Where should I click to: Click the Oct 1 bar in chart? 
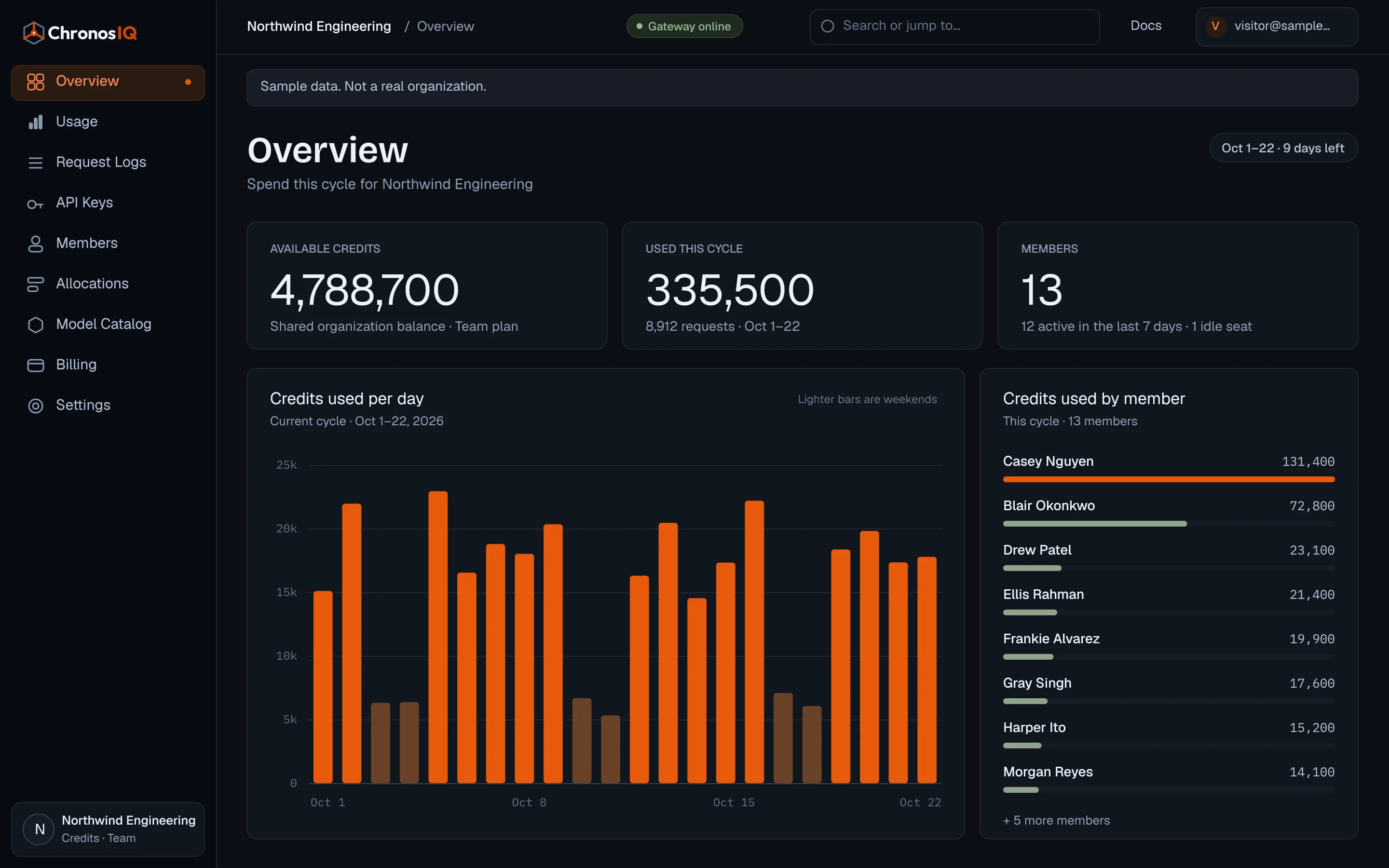(x=323, y=687)
